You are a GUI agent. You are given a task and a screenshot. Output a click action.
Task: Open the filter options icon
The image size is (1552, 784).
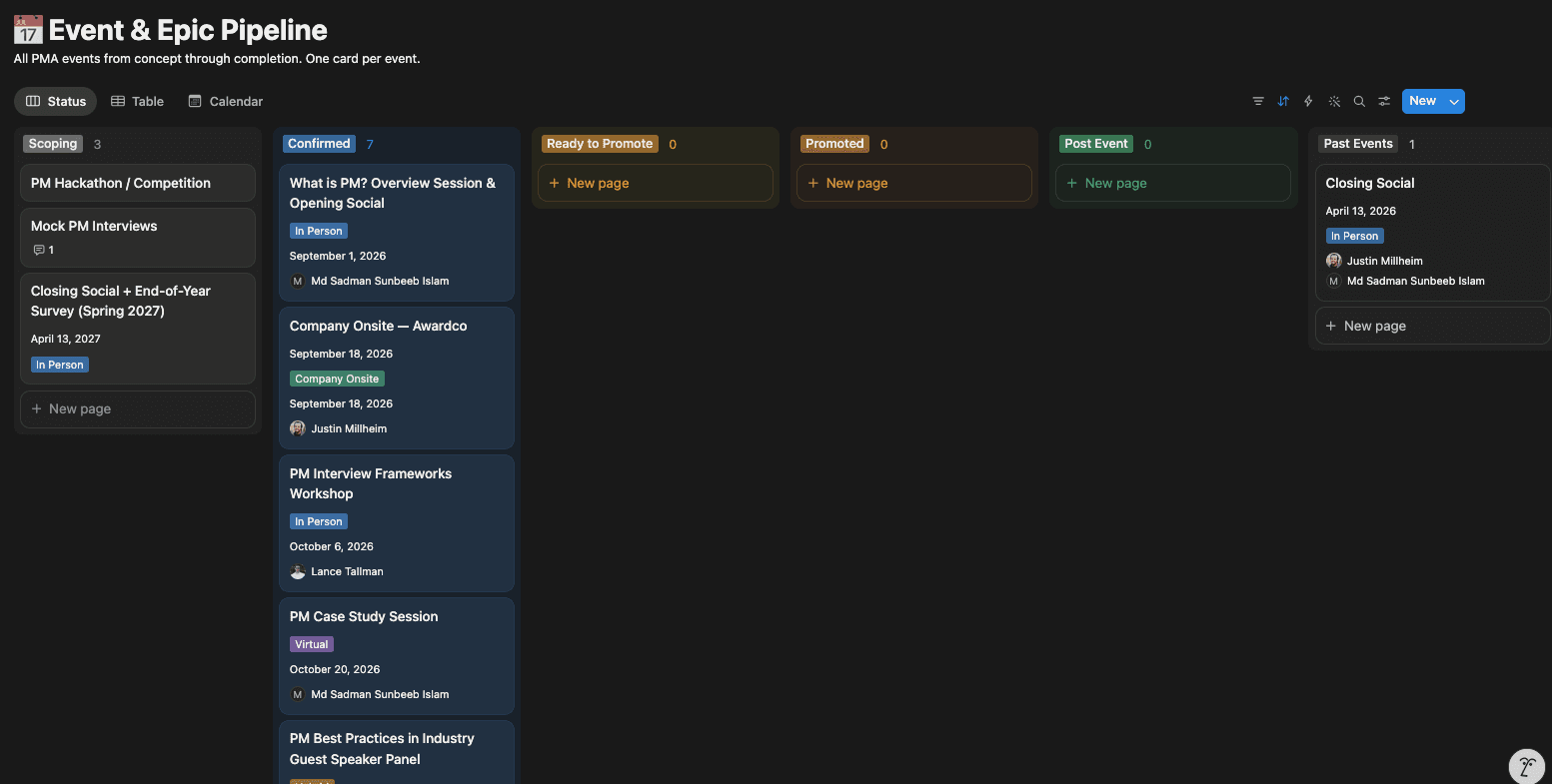(x=1258, y=101)
